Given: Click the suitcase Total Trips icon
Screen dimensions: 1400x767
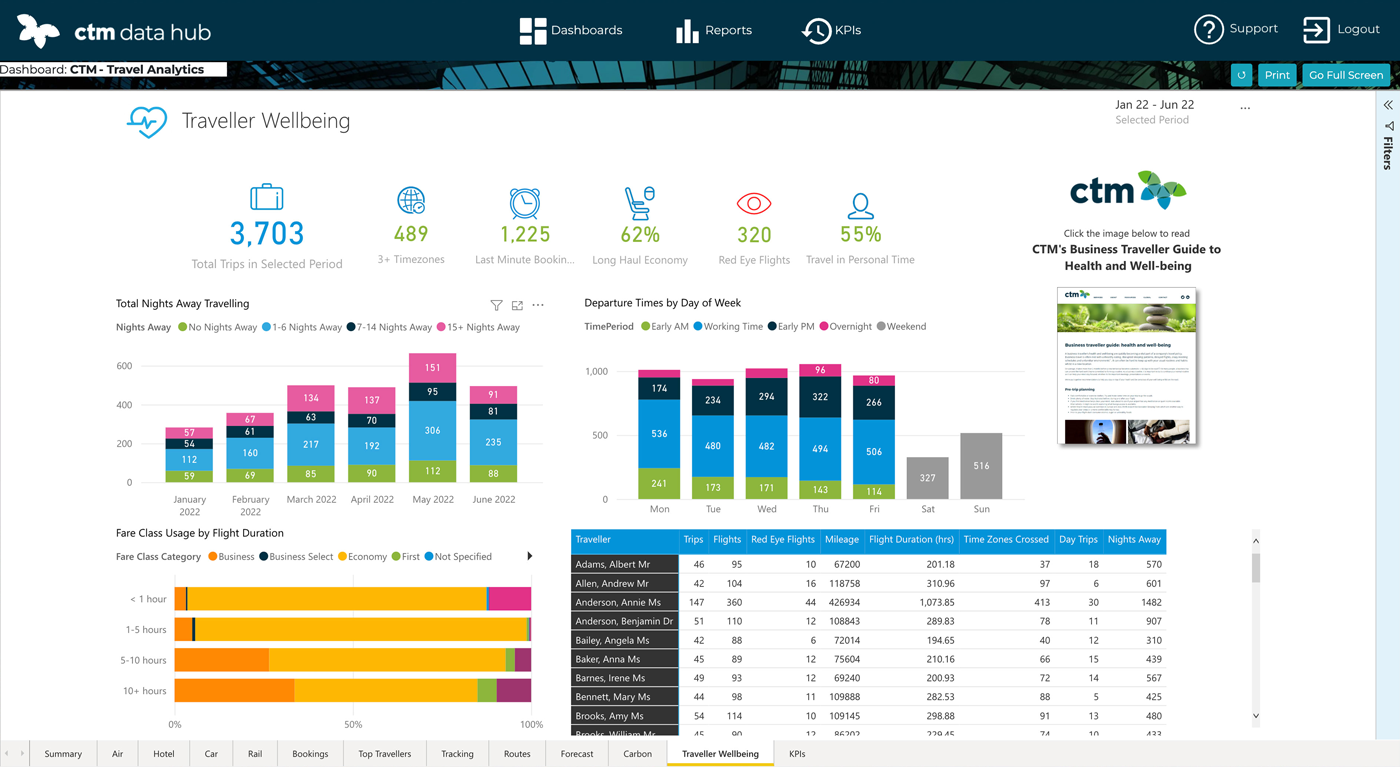Looking at the screenshot, I should tap(267, 197).
